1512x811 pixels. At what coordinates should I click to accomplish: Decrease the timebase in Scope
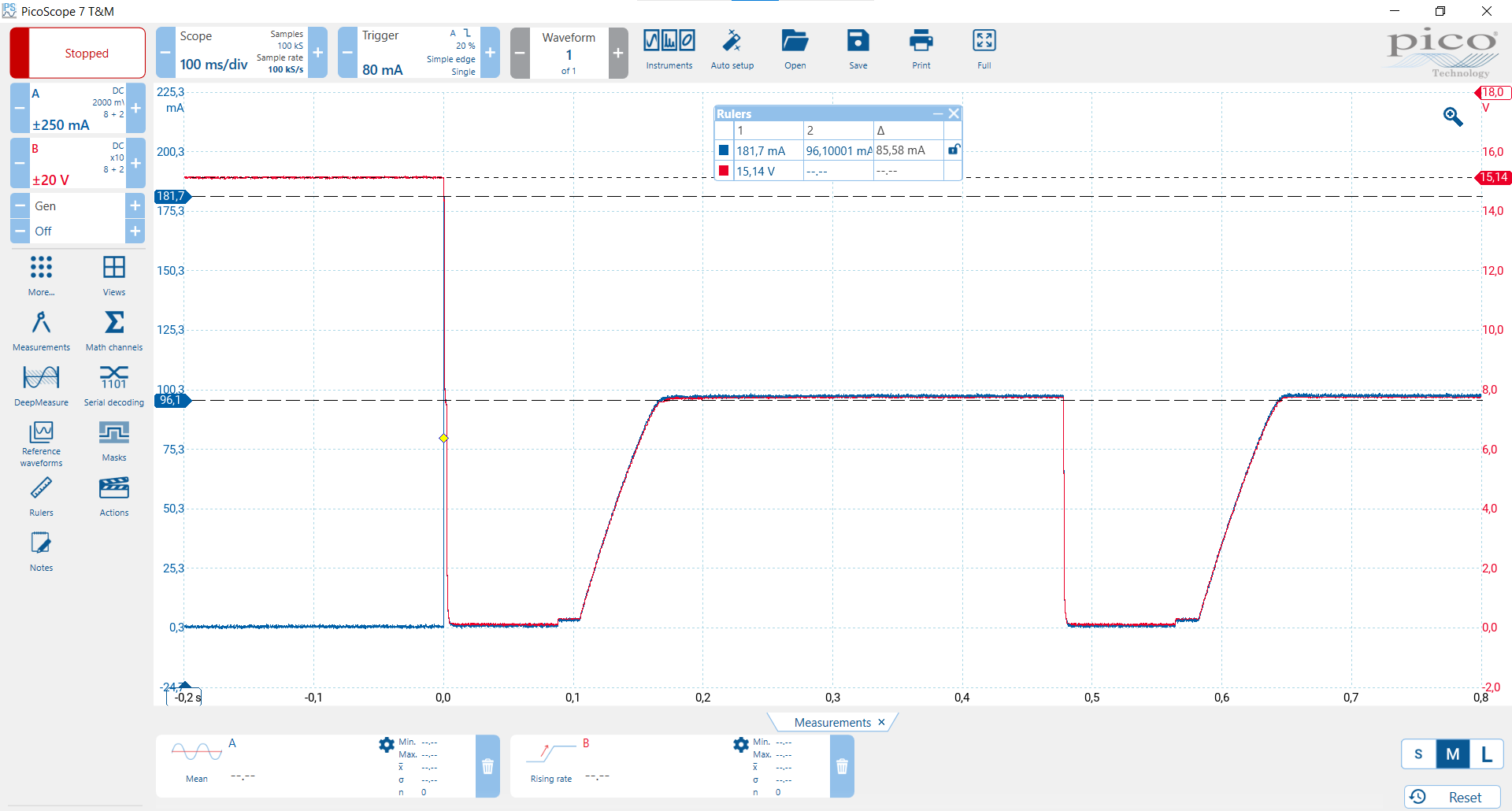[x=165, y=53]
